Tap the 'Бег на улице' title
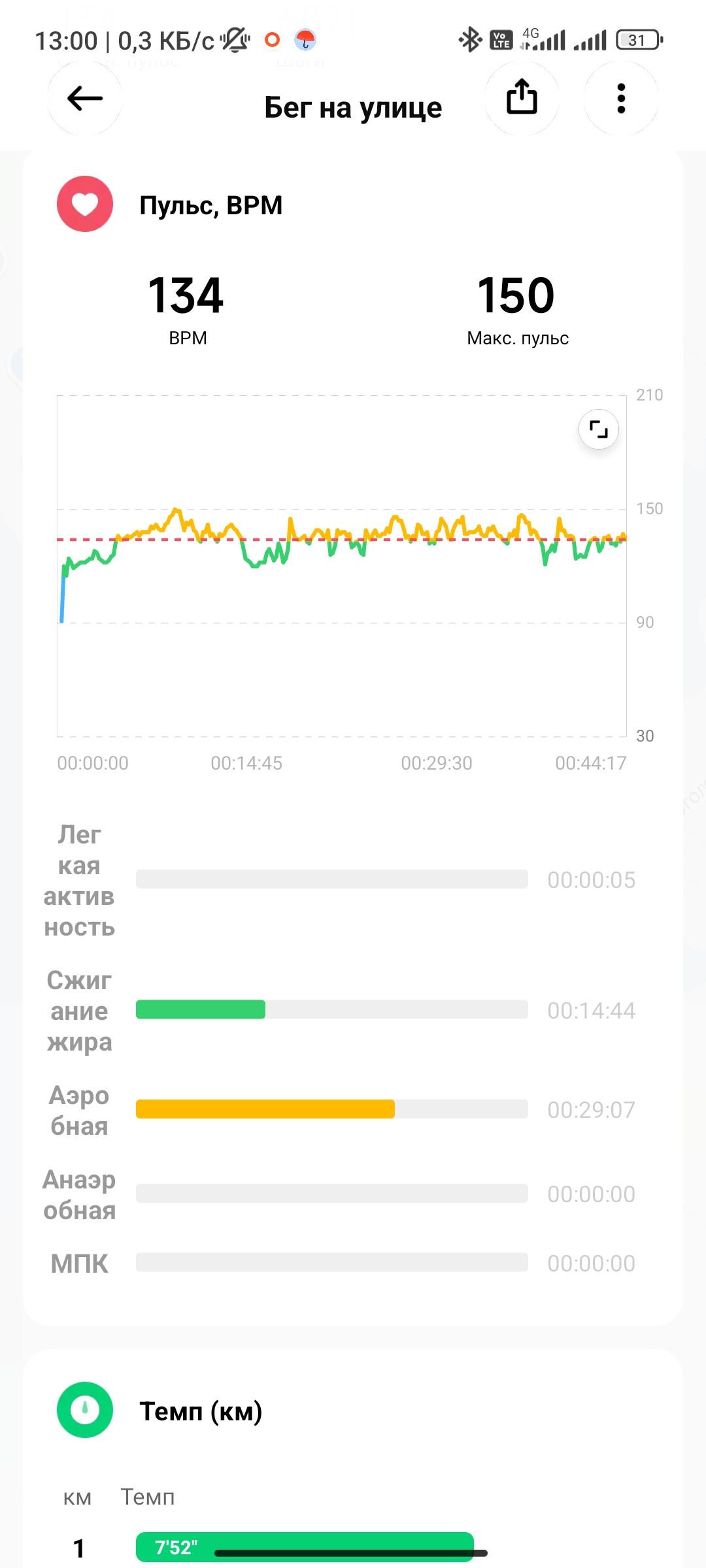 [x=353, y=107]
